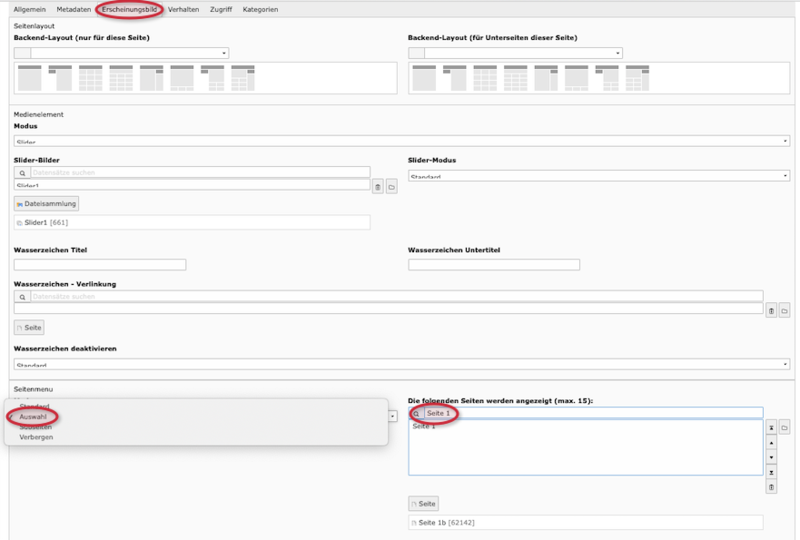Open the Modus dropdown under Medienelement
800x540 pixels.
402,141
